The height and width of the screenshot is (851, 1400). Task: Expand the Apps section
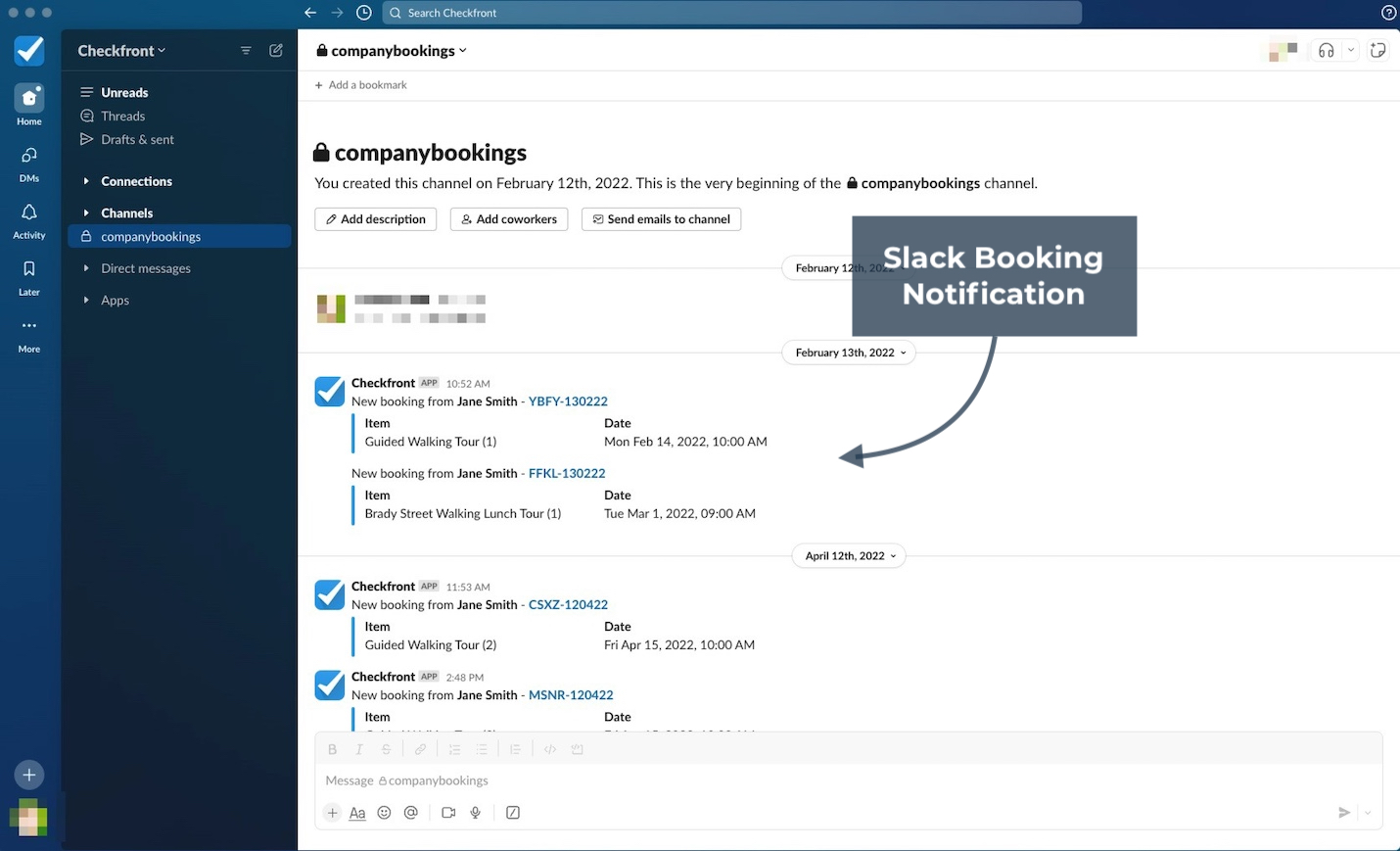tap(86, 300)
